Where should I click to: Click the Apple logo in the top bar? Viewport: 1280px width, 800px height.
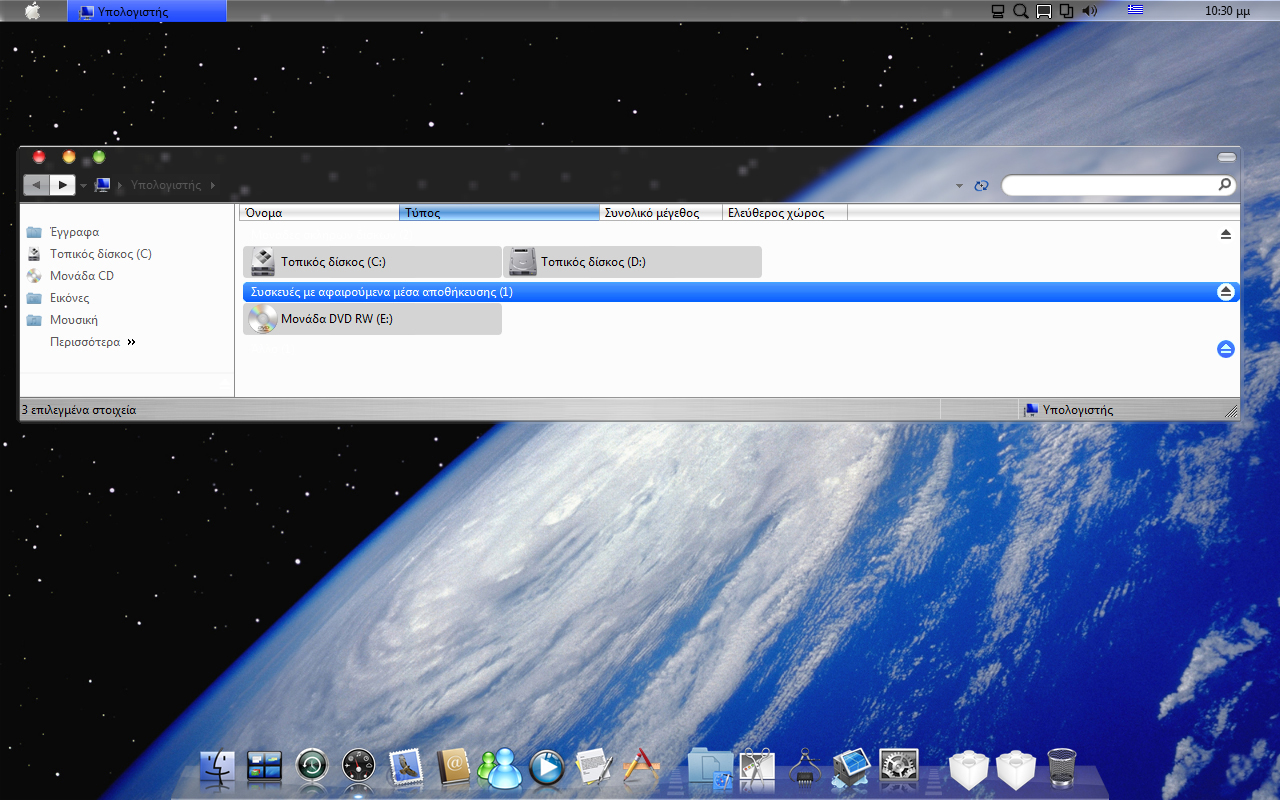32,11
